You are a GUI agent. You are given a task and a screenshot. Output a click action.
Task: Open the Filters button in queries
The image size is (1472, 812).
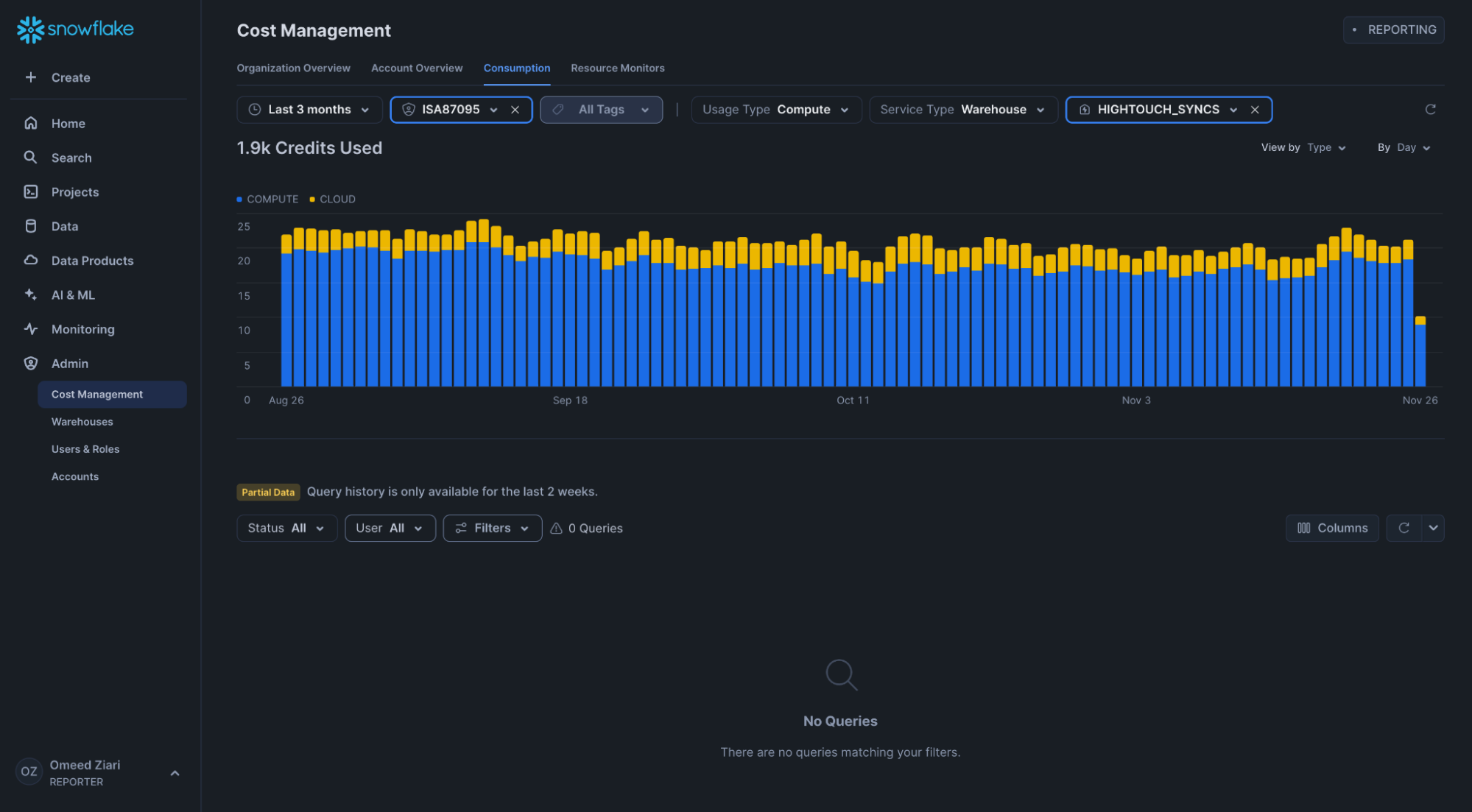492,528
